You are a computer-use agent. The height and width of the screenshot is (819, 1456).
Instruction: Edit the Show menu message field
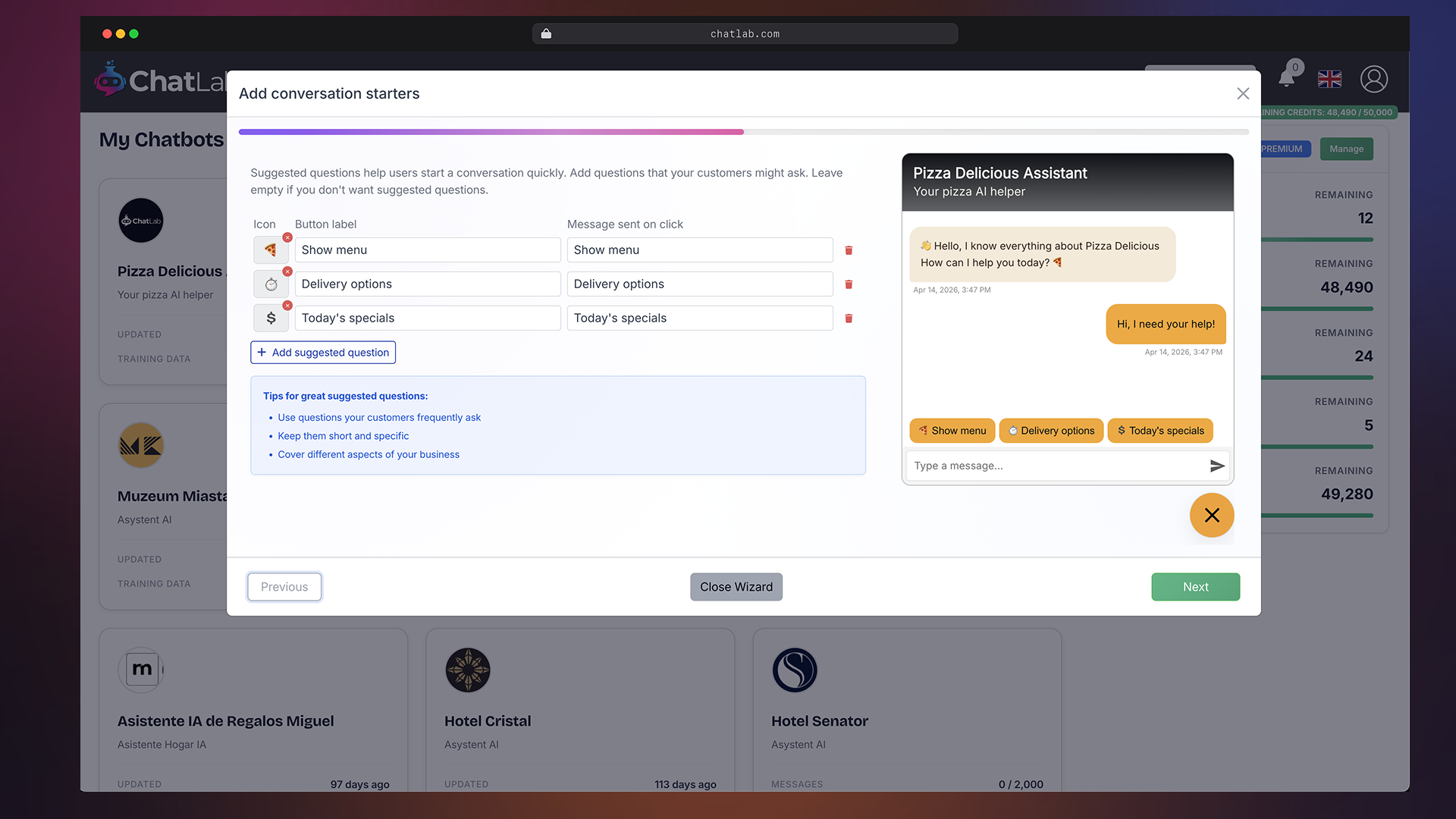[x=700, y=250]
